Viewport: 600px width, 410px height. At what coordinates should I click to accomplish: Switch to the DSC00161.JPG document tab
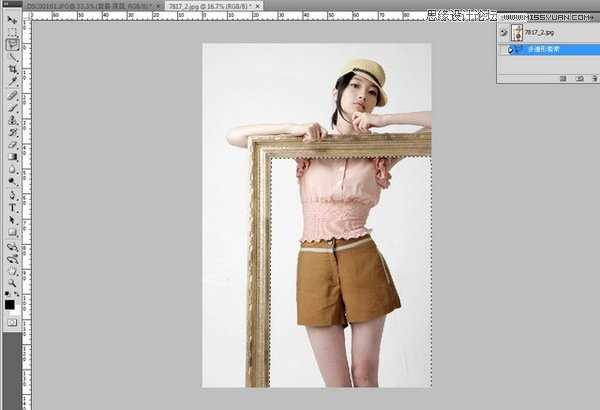point(92,6)
